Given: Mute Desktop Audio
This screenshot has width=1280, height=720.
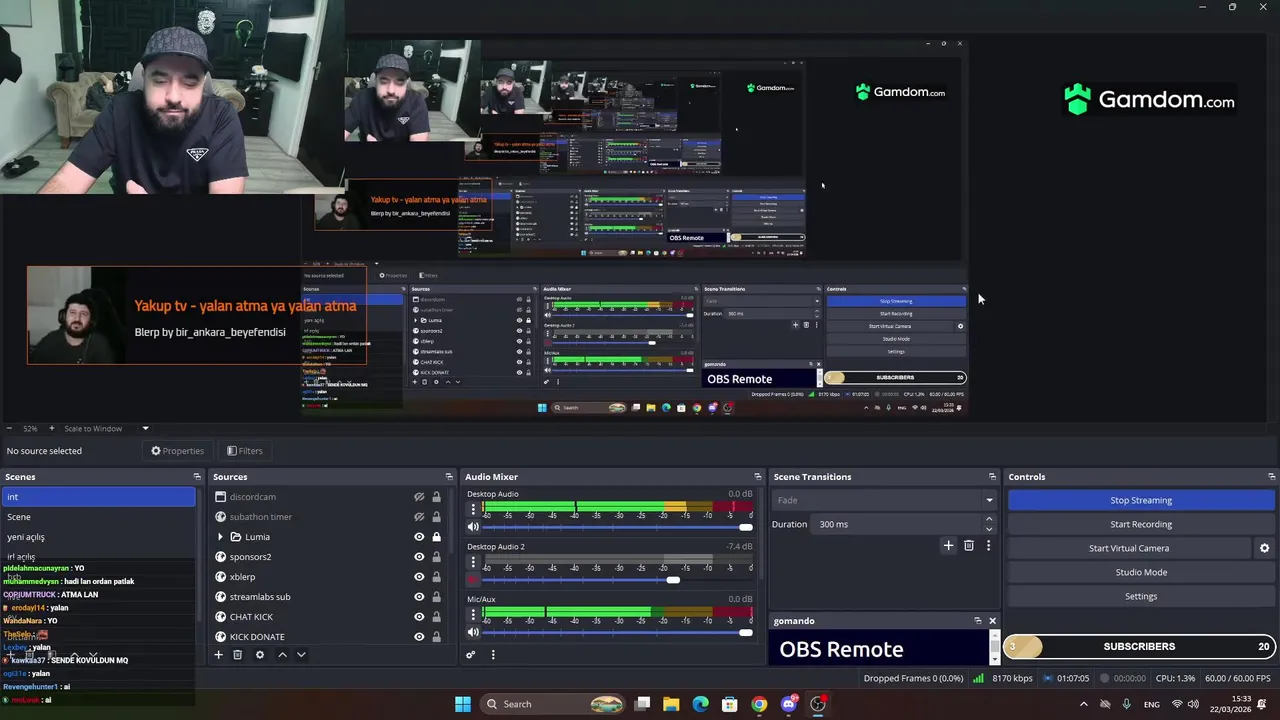Looking at the screenshot, I should pos(473,527).
